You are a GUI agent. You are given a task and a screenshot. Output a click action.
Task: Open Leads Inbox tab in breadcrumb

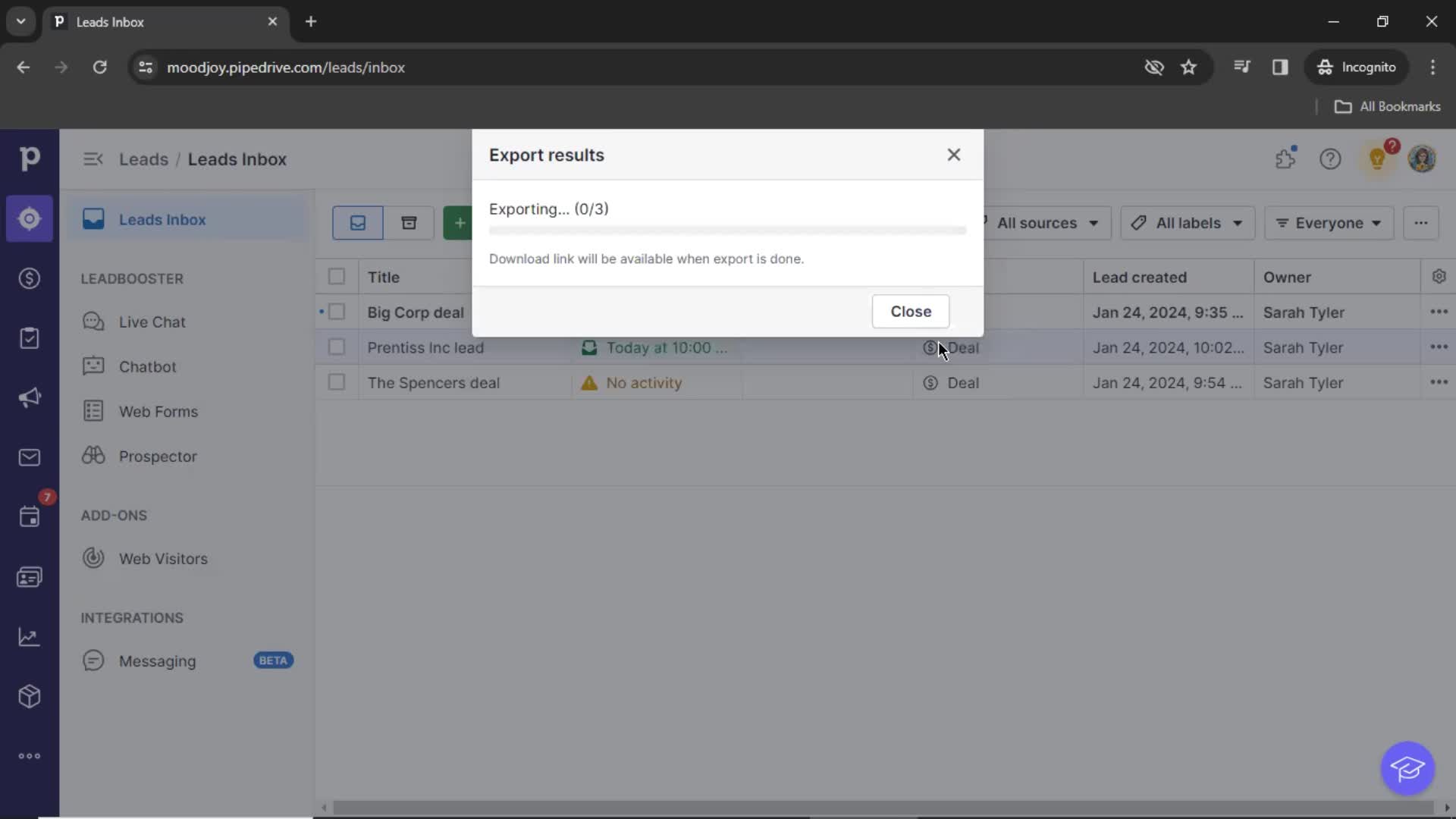237,158
